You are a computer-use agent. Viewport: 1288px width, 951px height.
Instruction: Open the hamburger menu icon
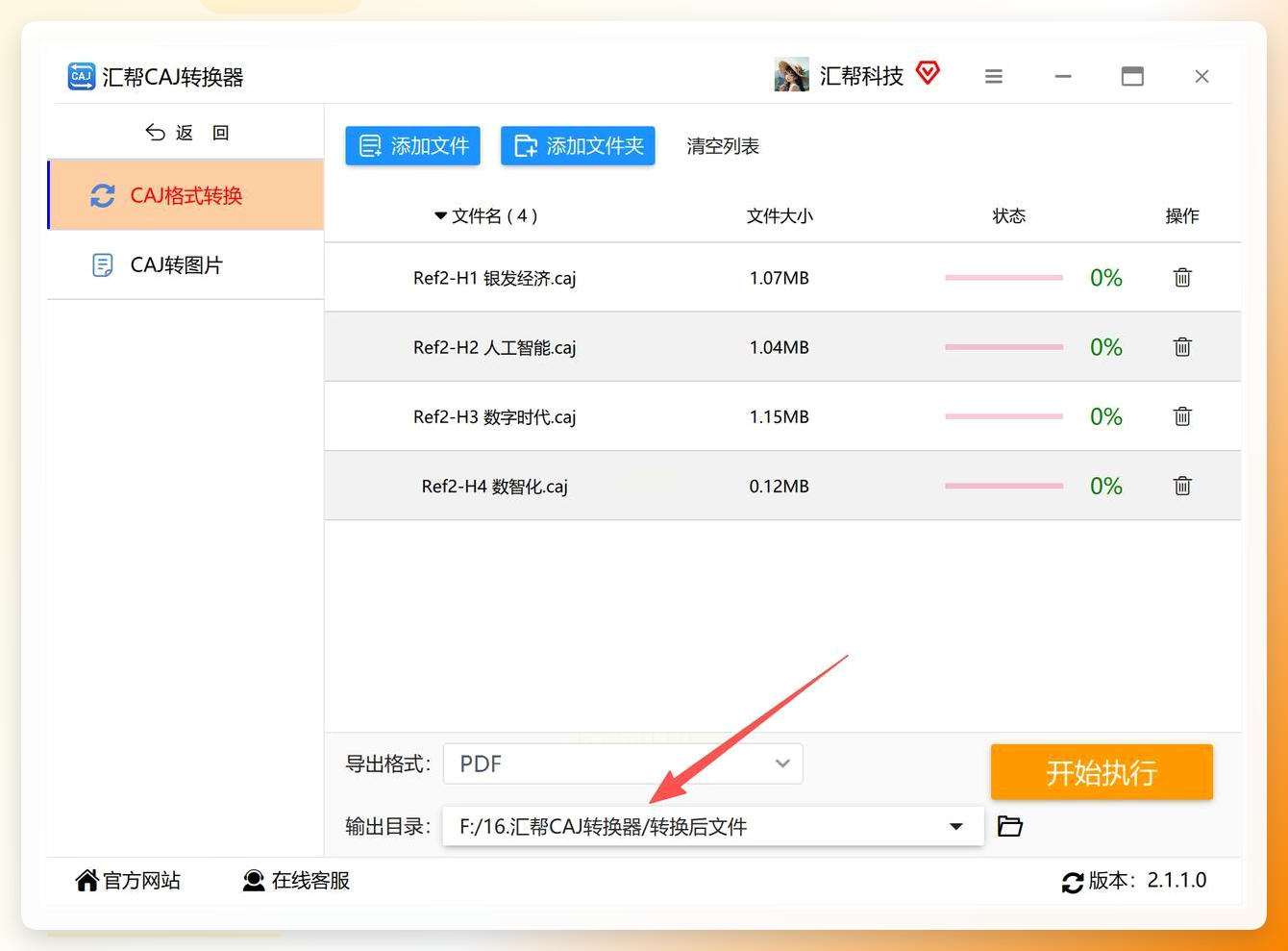[x=994, y=76]
